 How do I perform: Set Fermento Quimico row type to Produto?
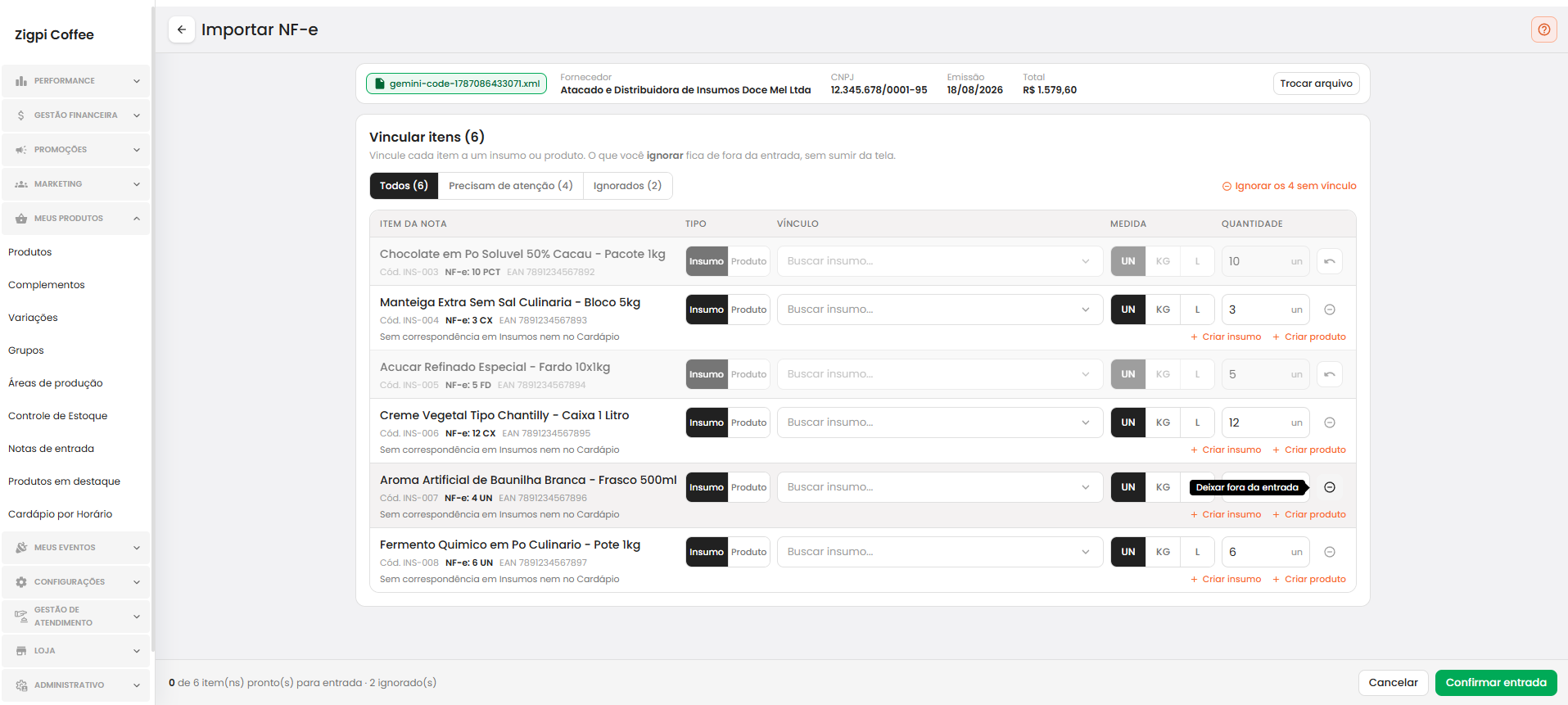click(x=748, y=552)
